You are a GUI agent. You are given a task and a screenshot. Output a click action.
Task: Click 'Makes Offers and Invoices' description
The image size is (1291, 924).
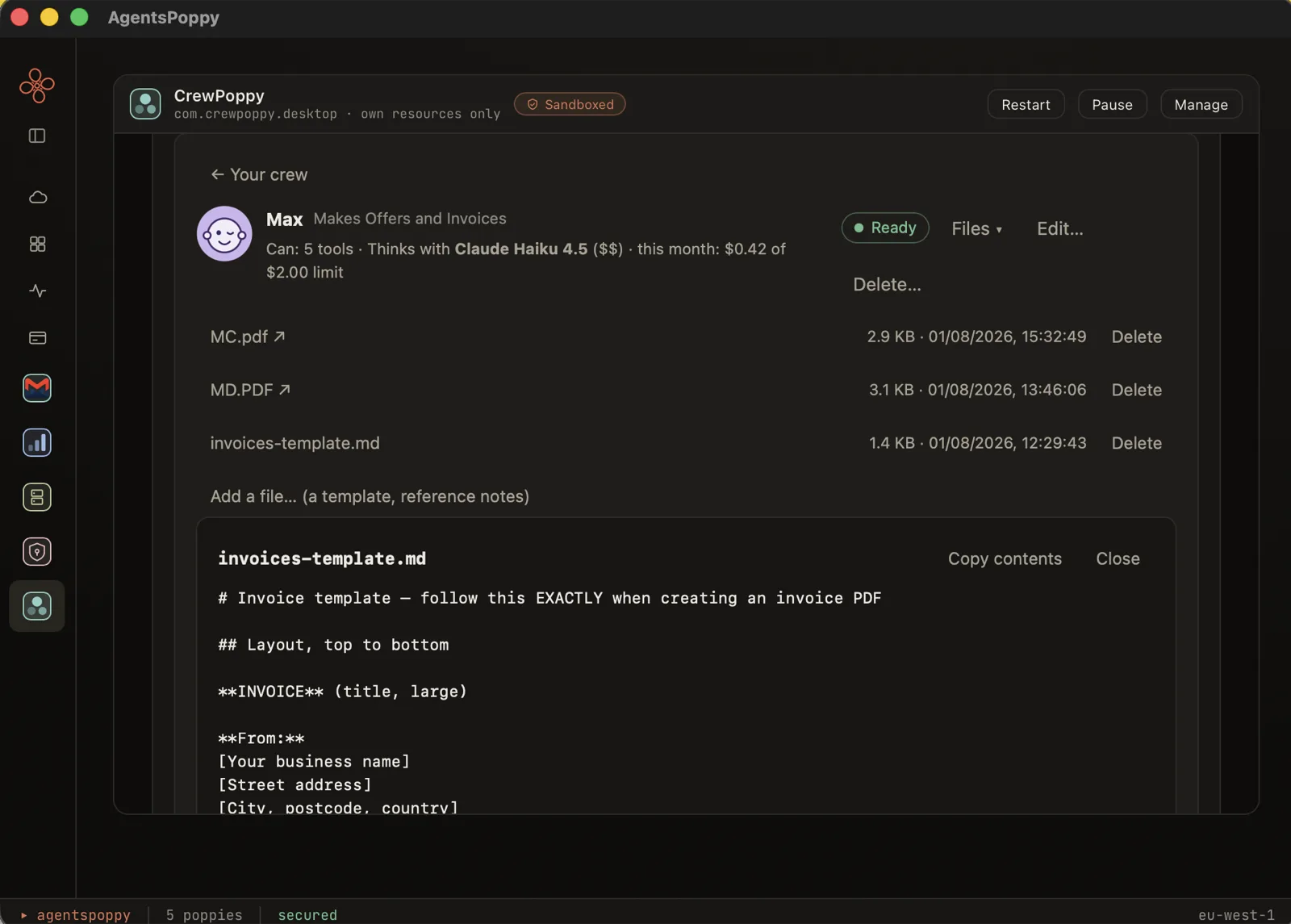tap(410, 218)
